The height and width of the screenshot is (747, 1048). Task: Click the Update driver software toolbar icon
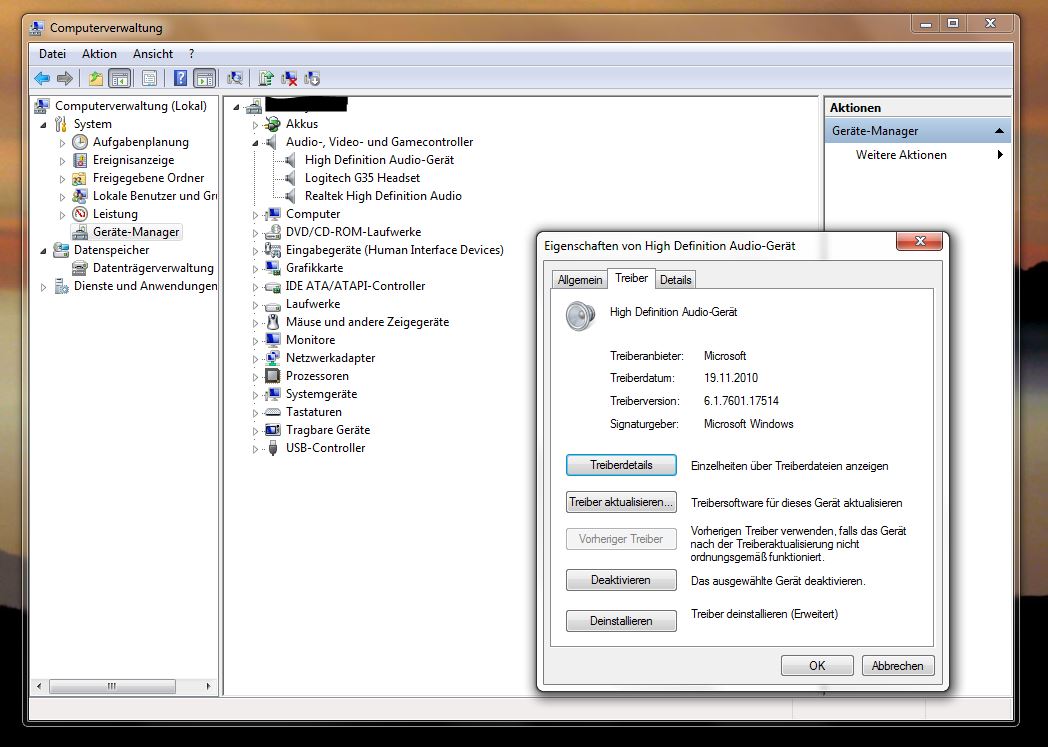266,79
